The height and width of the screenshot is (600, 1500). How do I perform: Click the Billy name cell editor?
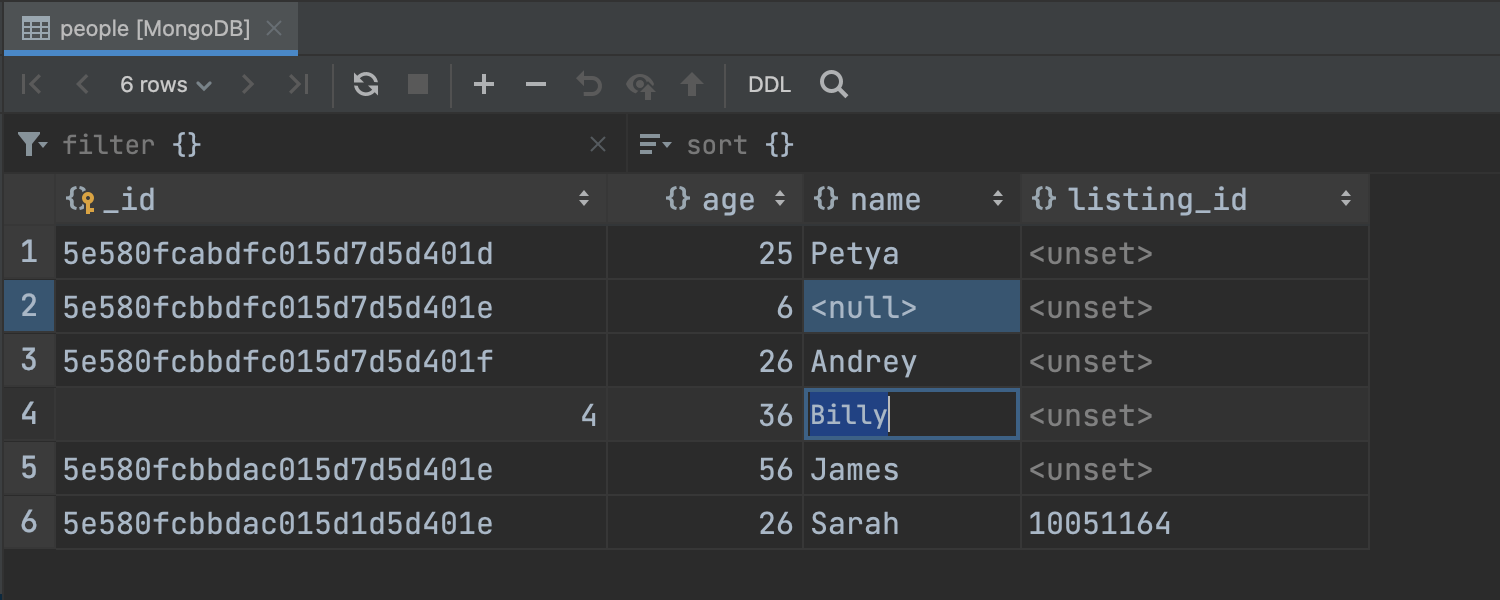click(x=911, y=415)
